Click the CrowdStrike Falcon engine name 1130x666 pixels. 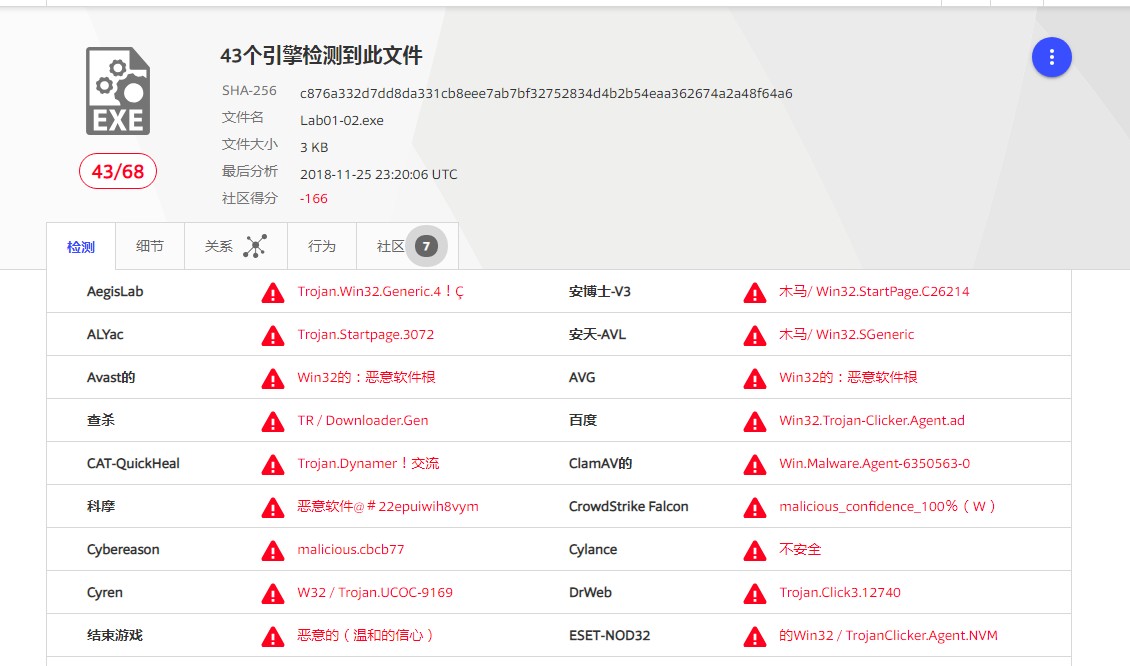pos(628,506)
